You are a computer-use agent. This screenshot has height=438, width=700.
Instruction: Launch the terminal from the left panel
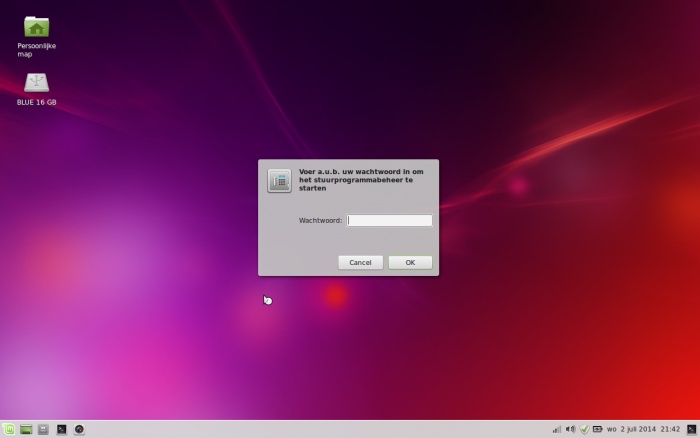[x=62, y=430]
